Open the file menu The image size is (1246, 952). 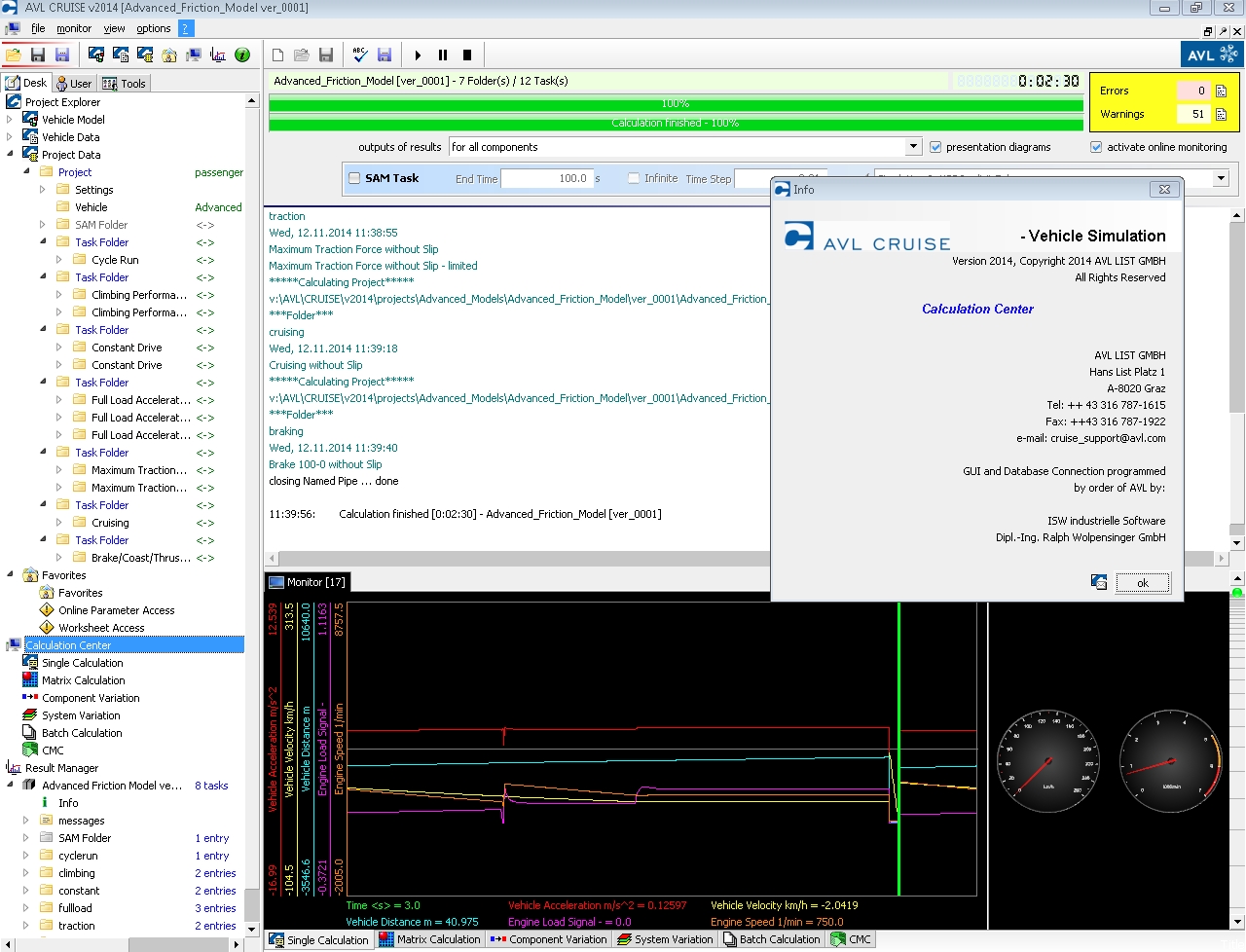tap(38, 28)
